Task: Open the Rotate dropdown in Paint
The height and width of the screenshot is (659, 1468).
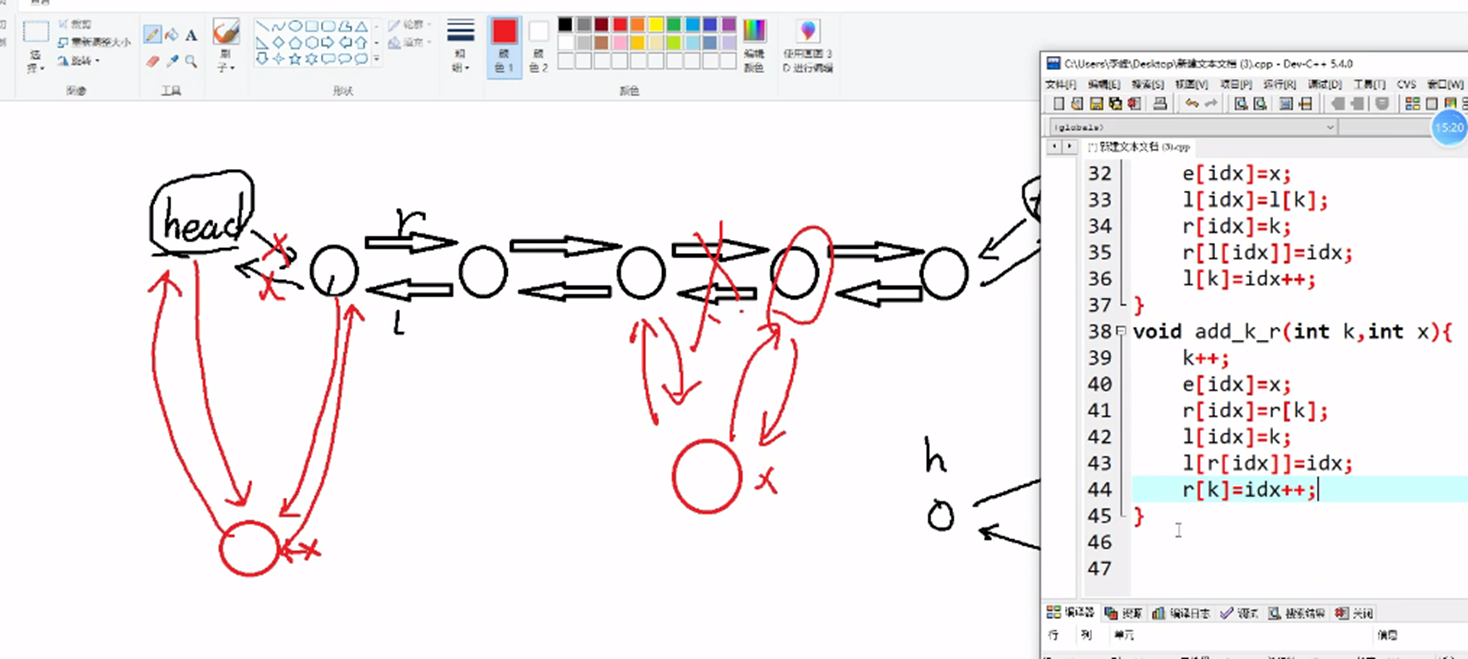Action: click(80, 61)
